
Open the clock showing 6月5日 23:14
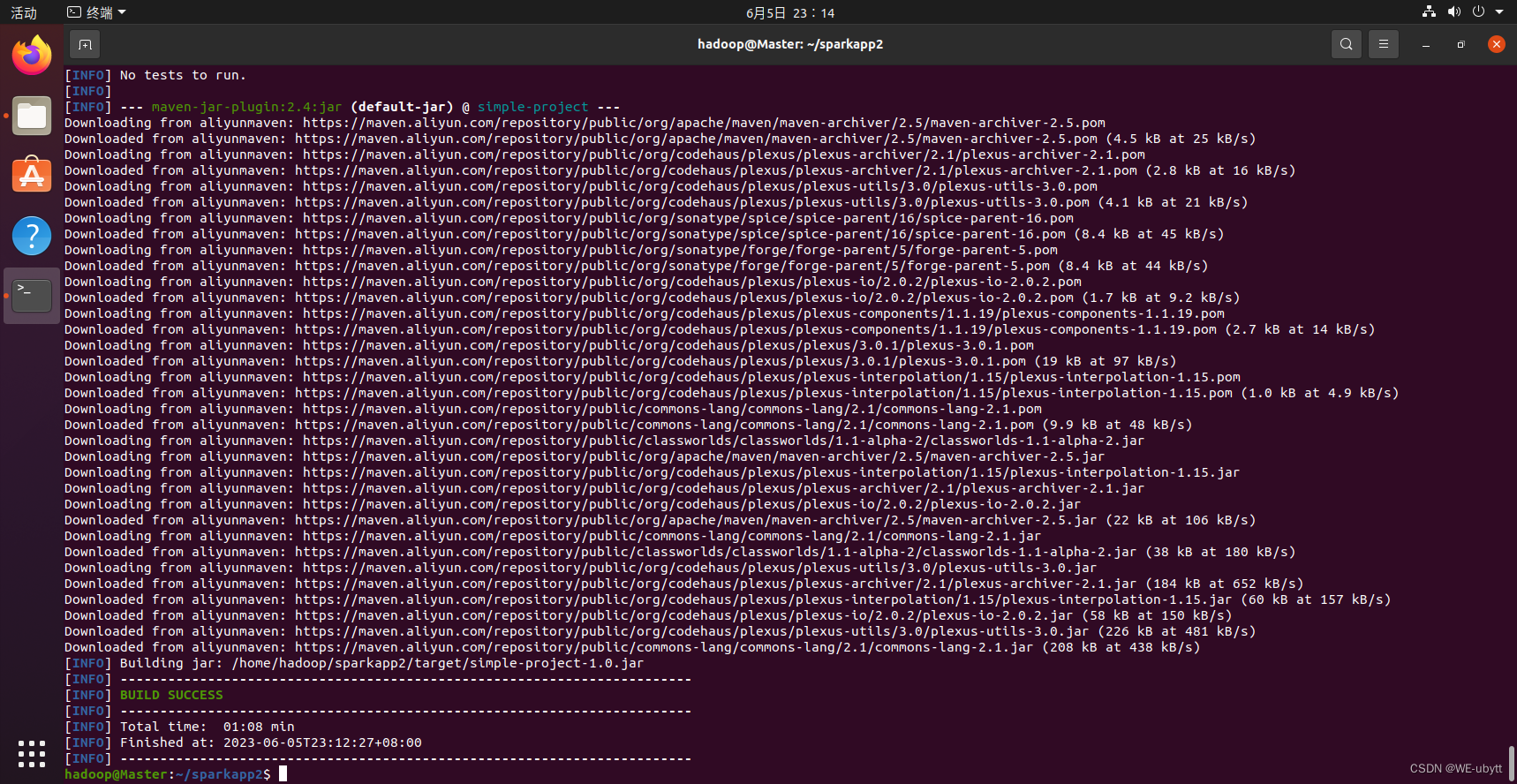click(x=789, y=12)
